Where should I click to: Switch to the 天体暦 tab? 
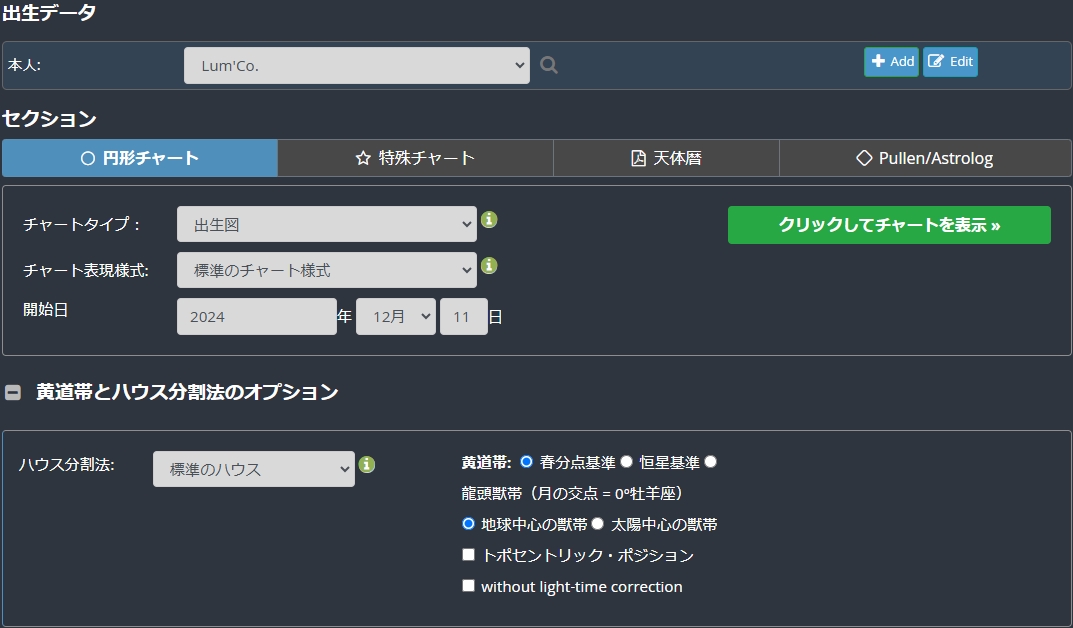coord(666,158)
